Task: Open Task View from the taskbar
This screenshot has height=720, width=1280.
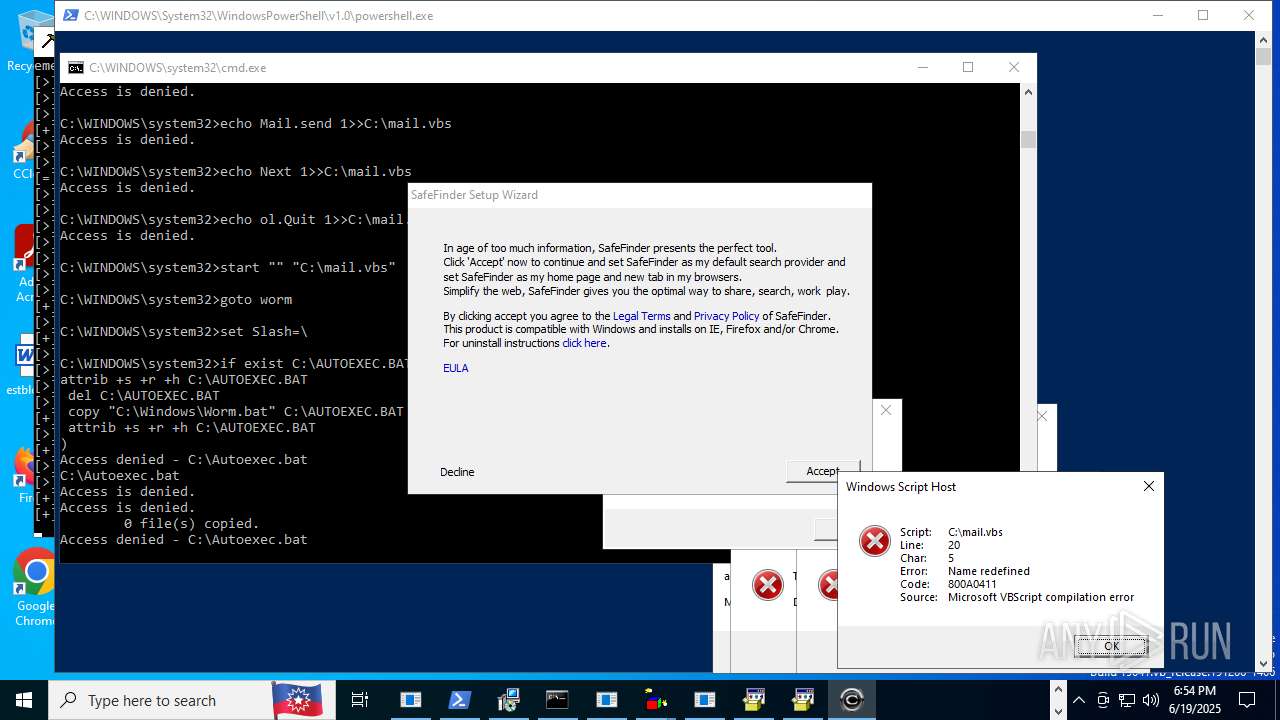Action: (360, 700)
